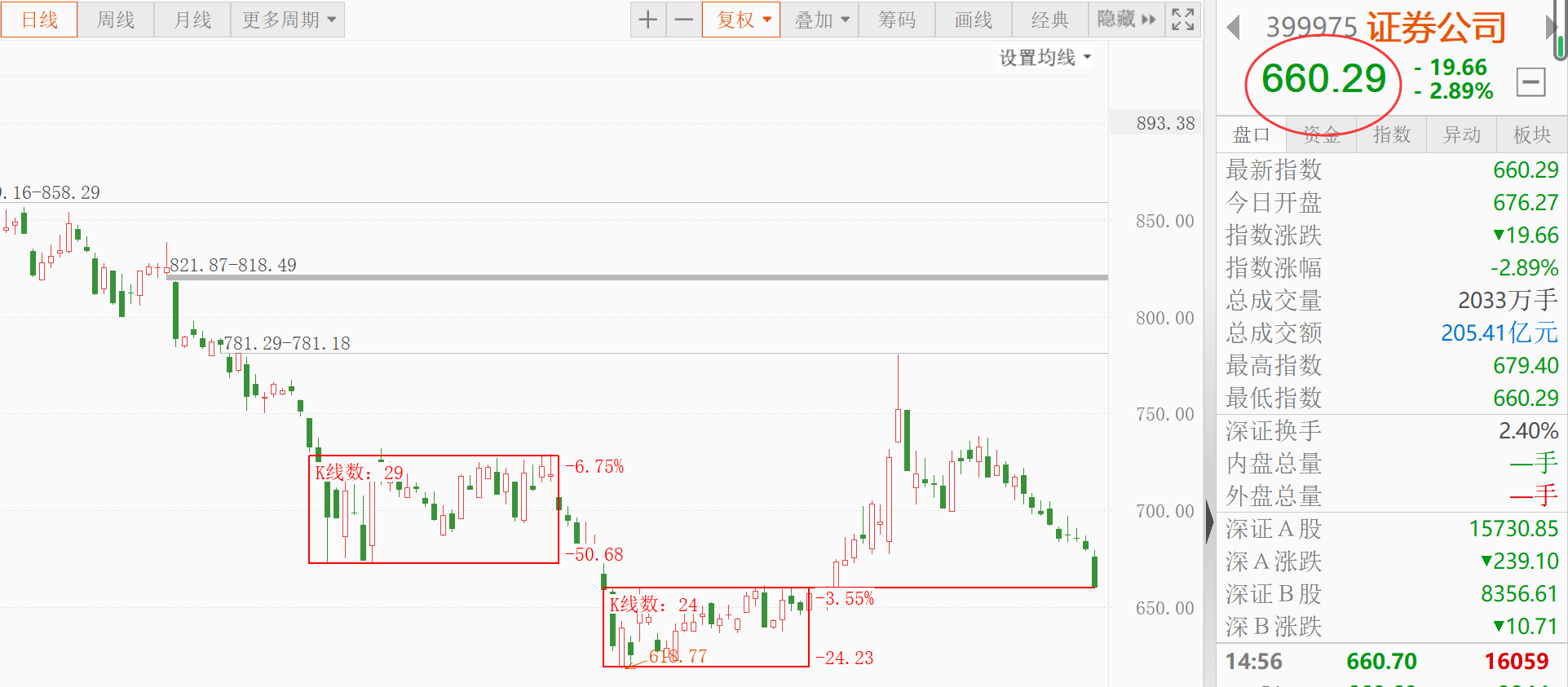
Task: Open 设置均线 moving average settings
Action: 1045,58
